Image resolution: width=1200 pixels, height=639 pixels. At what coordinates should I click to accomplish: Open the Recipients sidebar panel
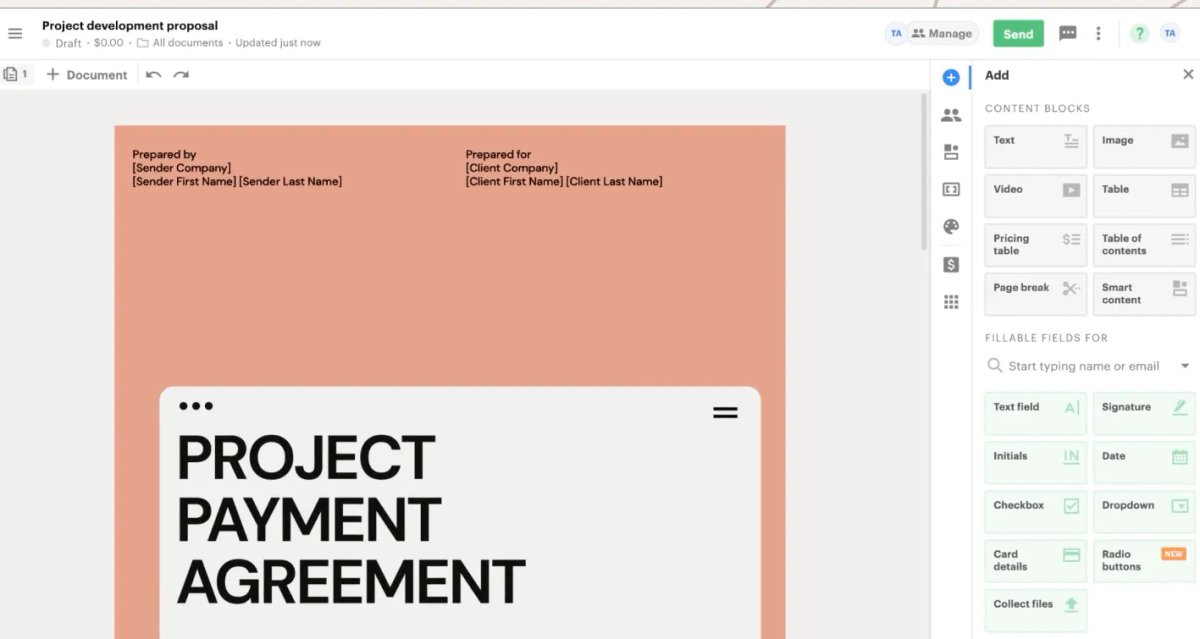[x=951, y=115]
